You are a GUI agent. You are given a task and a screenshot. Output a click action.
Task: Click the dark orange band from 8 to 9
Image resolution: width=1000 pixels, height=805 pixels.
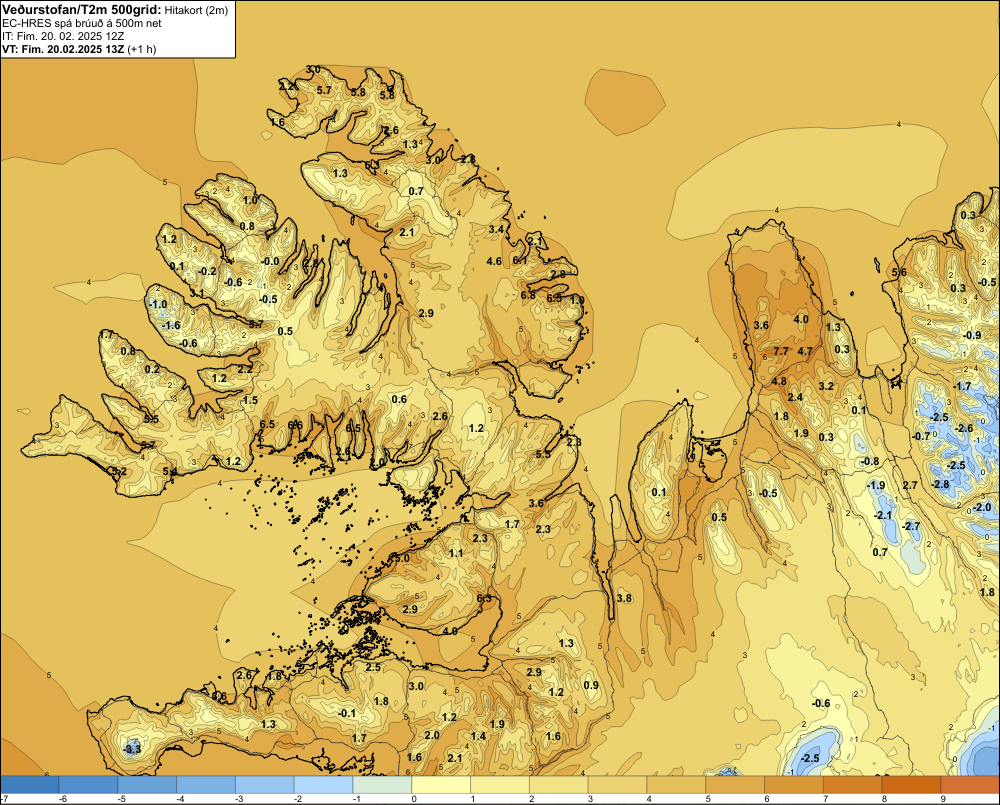[911, 785]
